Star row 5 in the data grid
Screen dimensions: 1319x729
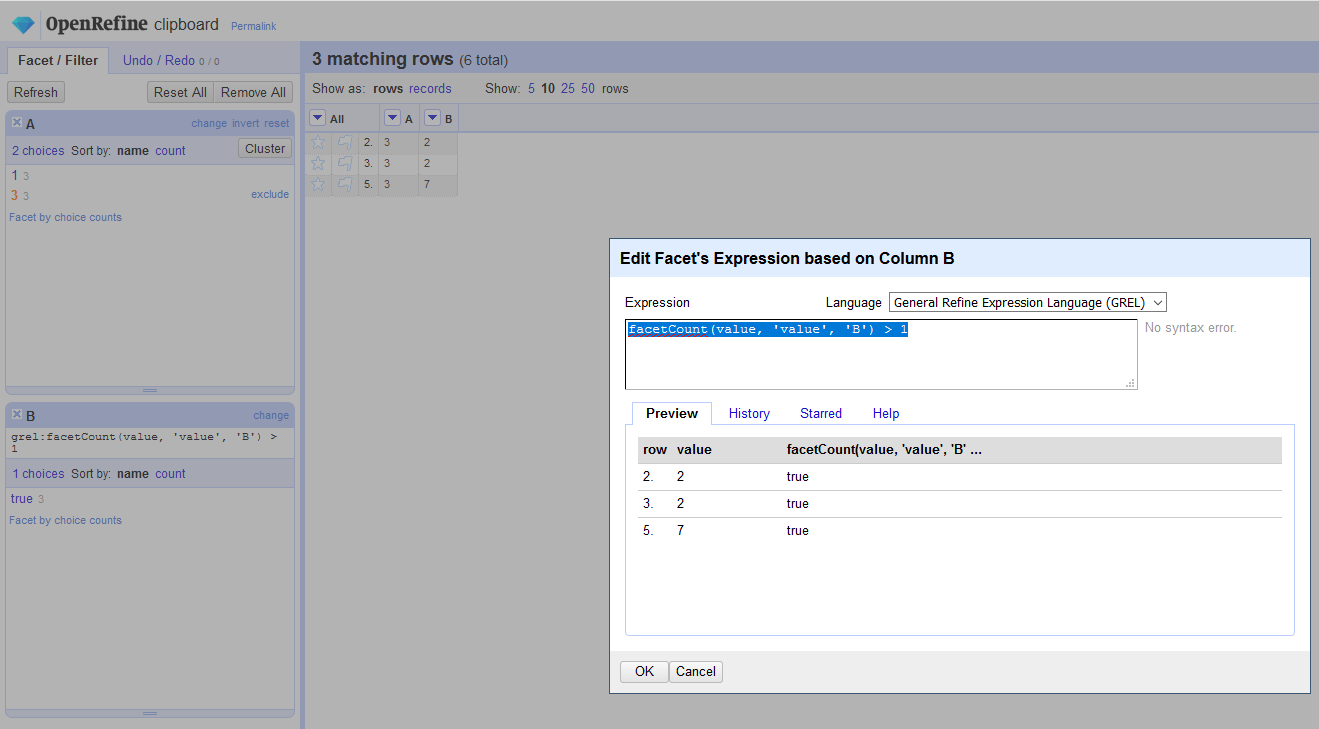(318, 184)
